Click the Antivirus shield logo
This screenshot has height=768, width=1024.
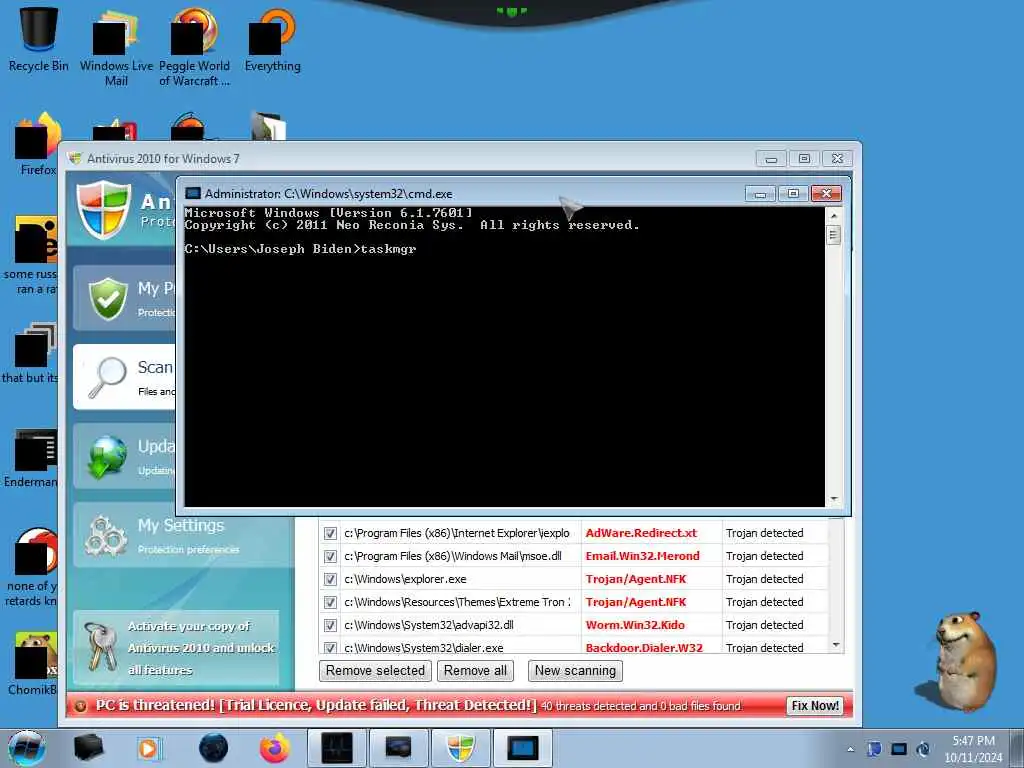(x=103, y=210)
